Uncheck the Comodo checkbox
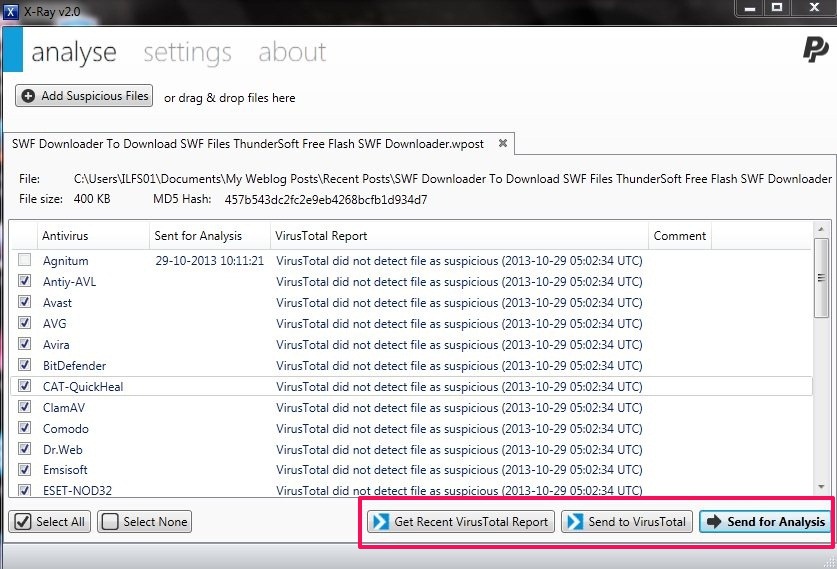This screenshot has height=569, width=837. pos(25,428)
